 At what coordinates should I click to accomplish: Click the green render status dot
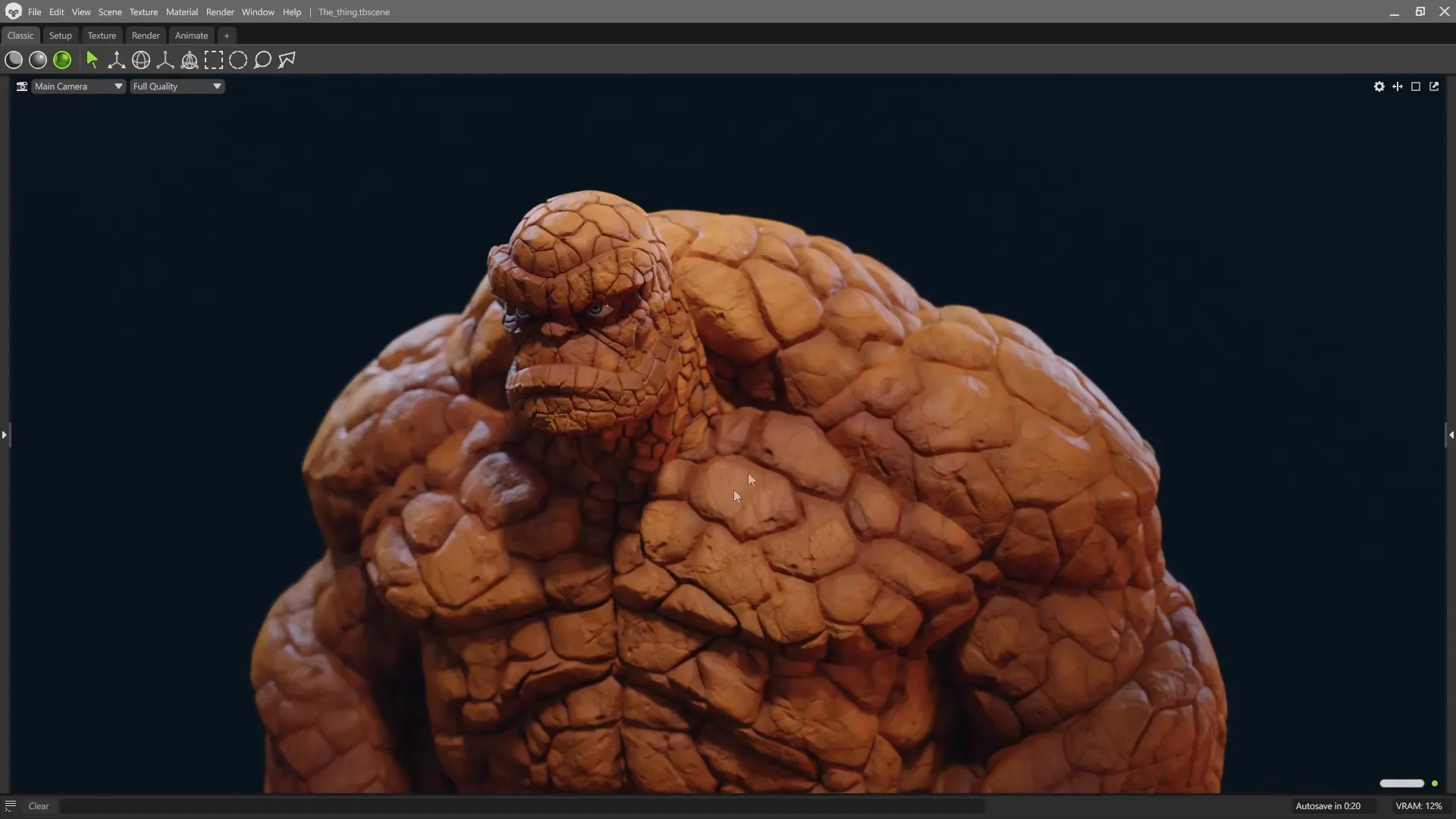(x=1435, y=783)
